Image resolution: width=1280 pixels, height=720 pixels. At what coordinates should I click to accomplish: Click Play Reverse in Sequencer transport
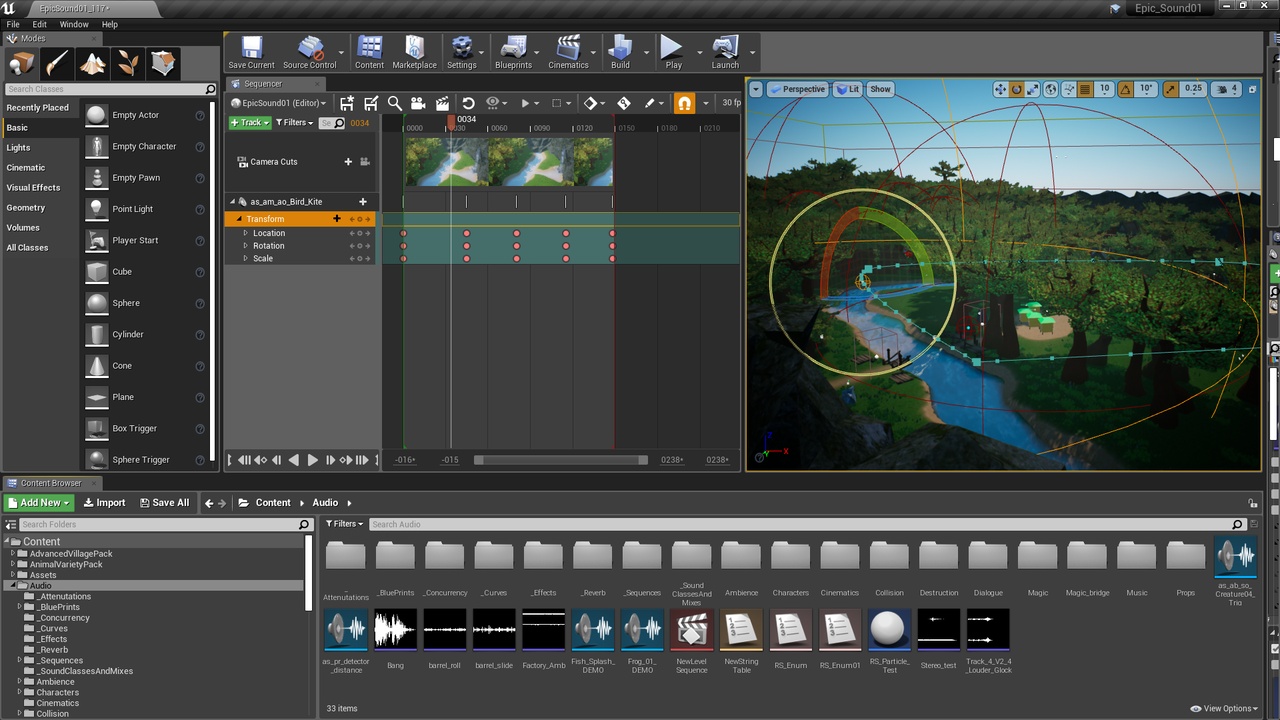294,460
